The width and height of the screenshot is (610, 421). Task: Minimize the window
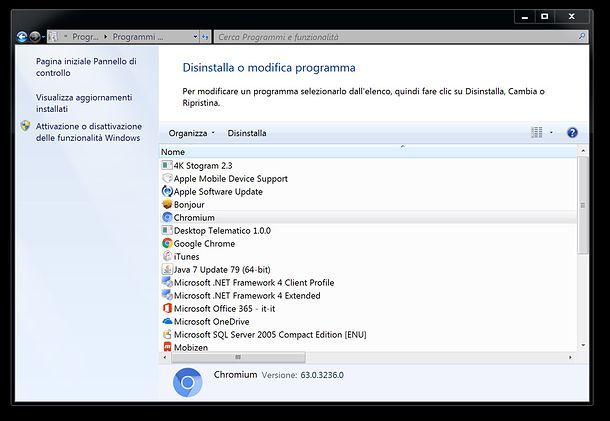pyautogui.click(x=525, y=16)
